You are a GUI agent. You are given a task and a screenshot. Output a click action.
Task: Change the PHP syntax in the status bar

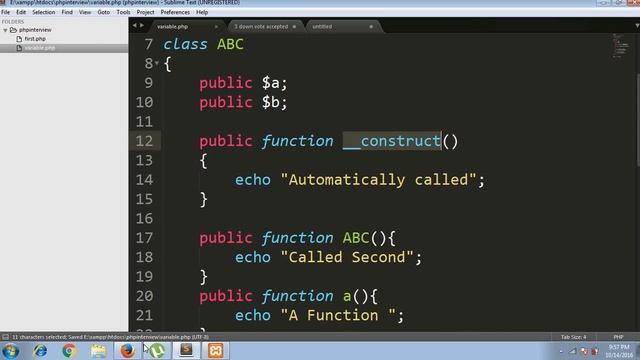tap(618, 337)
